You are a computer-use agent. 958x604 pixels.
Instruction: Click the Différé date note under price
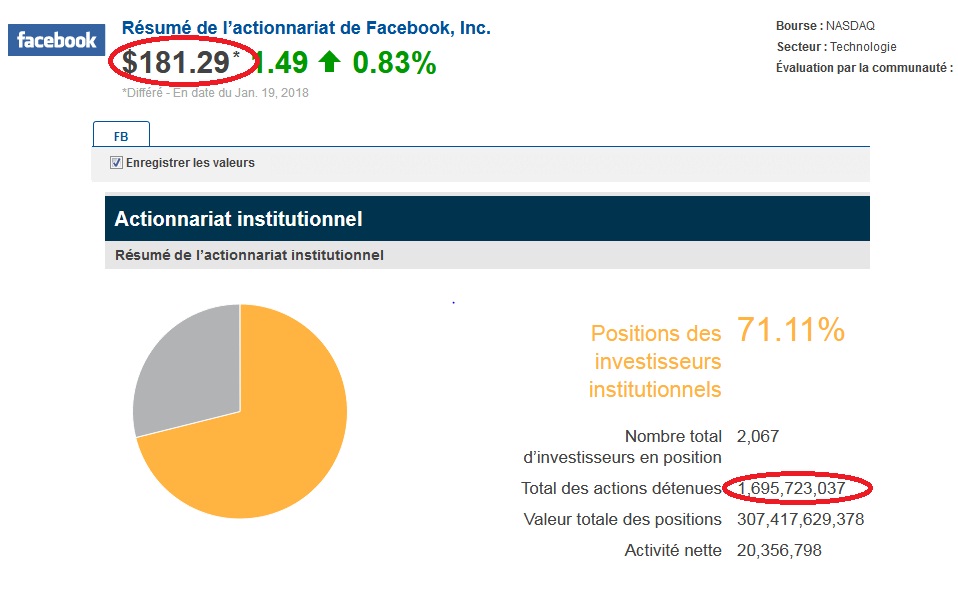click(215, 93)
